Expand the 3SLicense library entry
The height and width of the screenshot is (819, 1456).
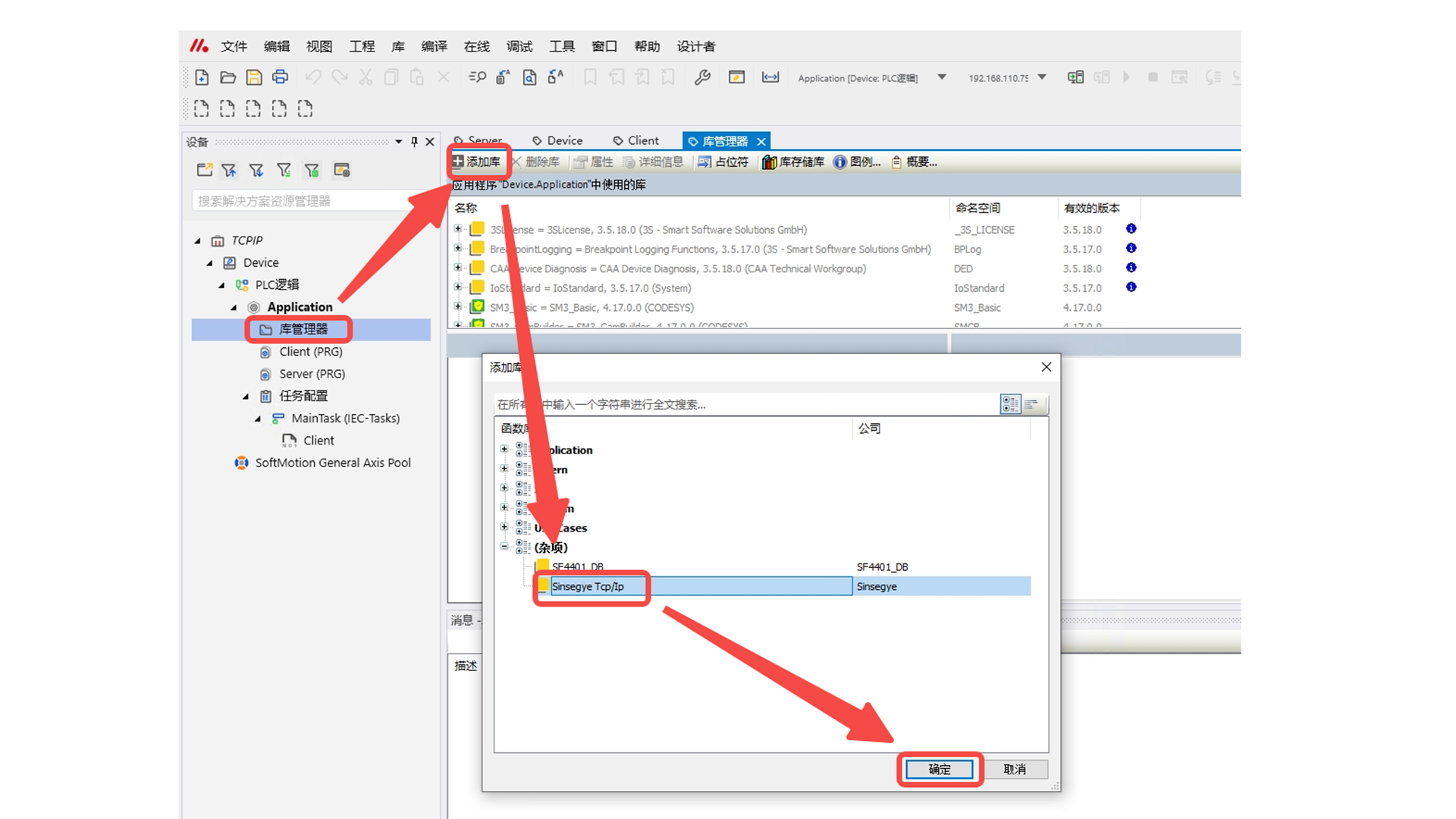tap(458, 229)
